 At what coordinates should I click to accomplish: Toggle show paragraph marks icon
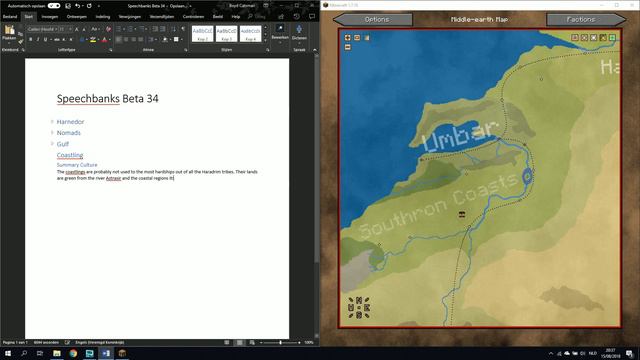click(x=183, y=29)
